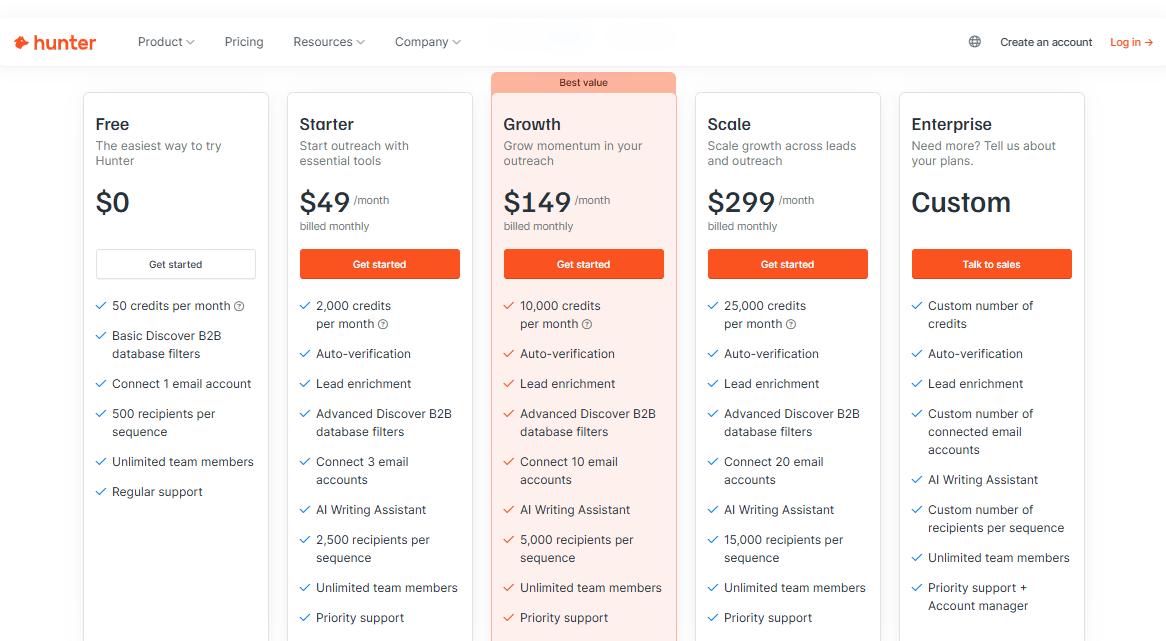This screenshot has height=641, width=1166.
Task: Get started with the Free plan
Action: pos(175,264)
